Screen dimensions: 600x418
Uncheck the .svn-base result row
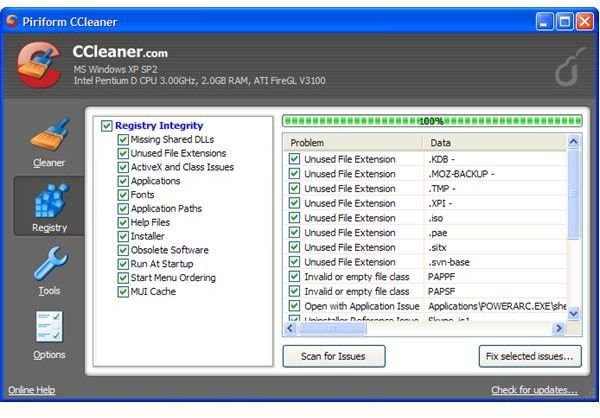click(x=294, y=262)
